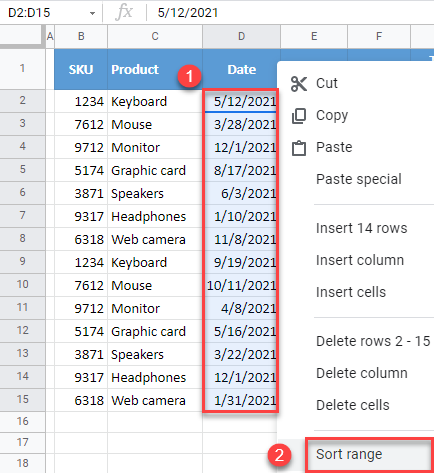Click the SKU header cell
434x473 pixels.
pos(81,69)
